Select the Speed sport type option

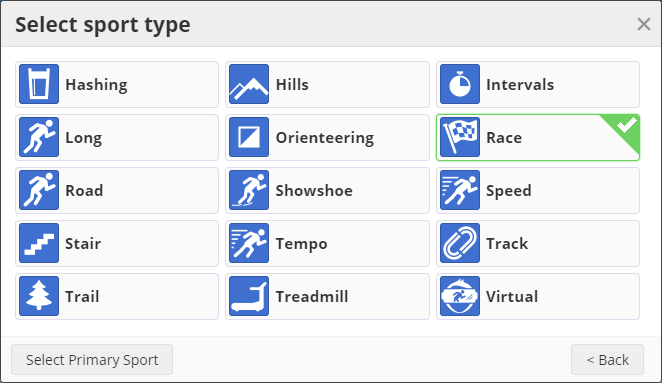[x=538, y=190]
